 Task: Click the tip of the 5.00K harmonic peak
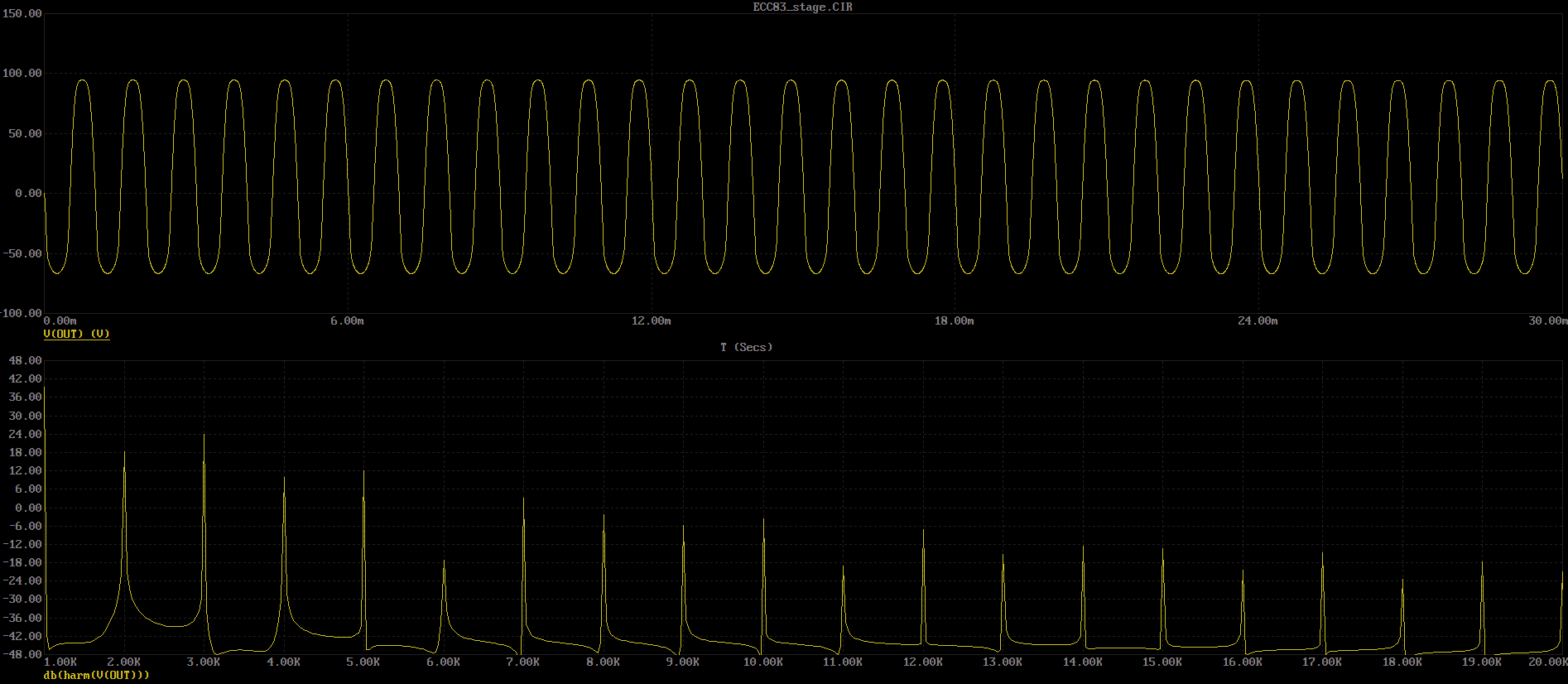(364, 472)
